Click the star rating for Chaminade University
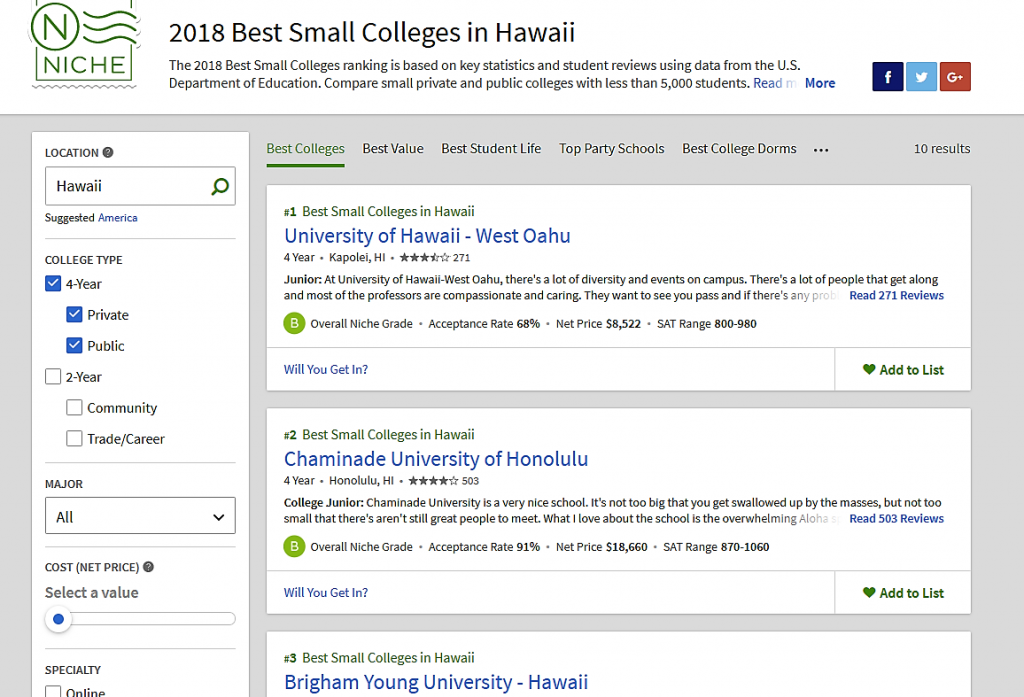Image resolution: width=1024 pixels, height=697 pixels. [x=433, y=481]
